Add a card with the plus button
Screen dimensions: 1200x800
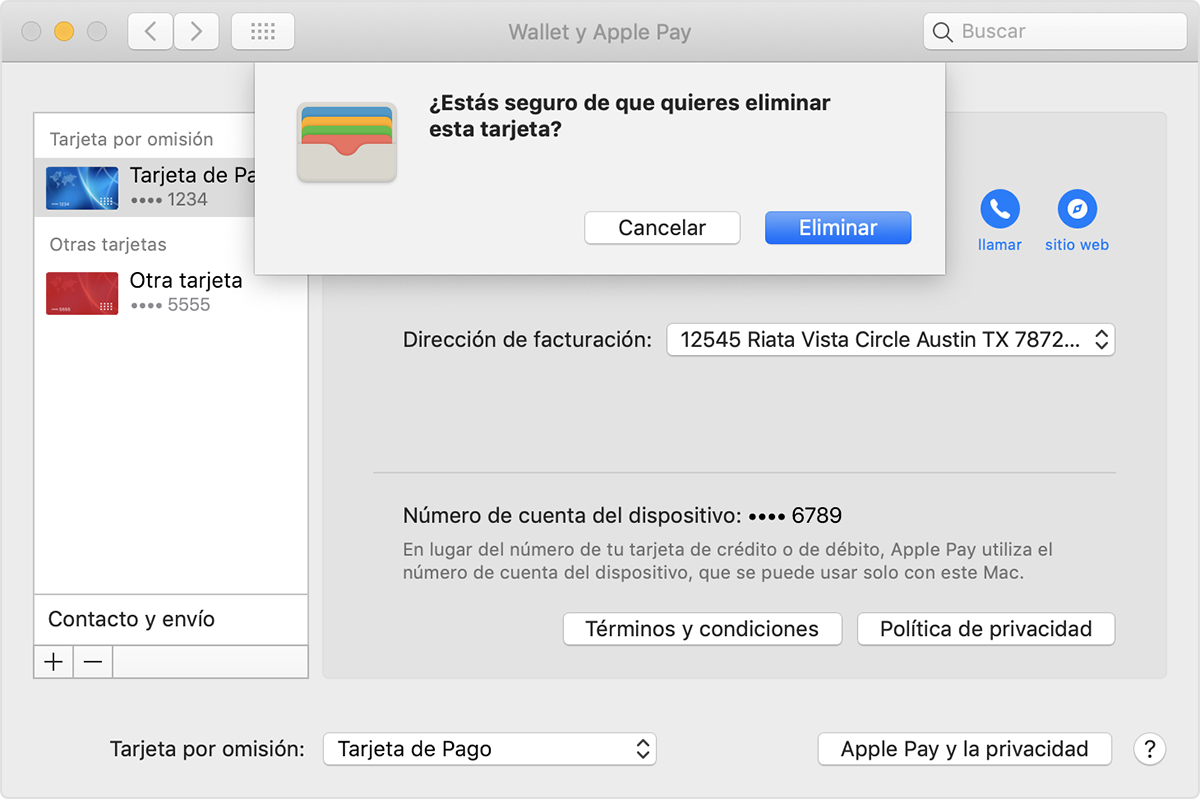tap(54, 662)
